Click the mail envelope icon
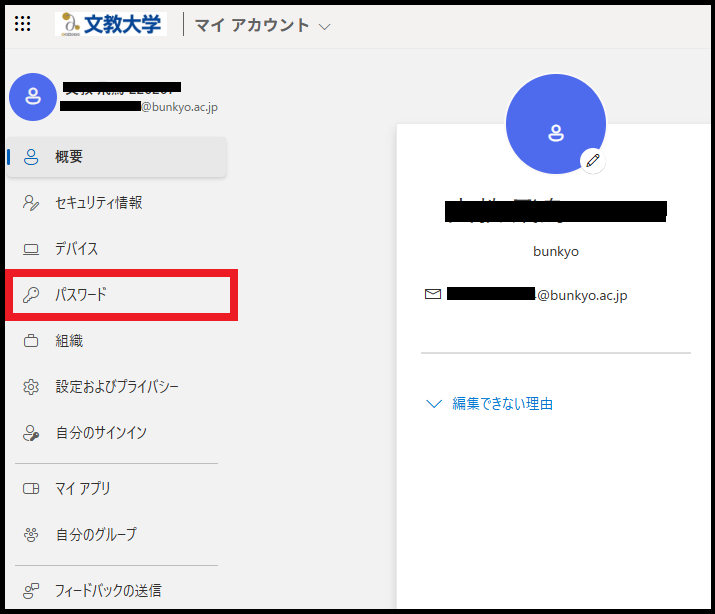 pos(433,294)
